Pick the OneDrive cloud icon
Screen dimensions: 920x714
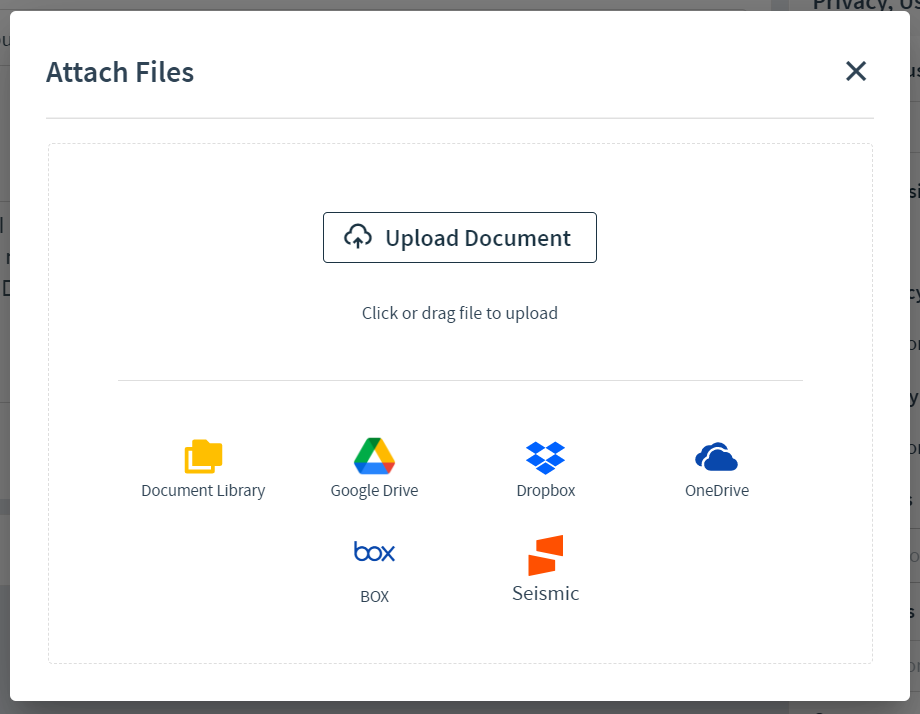point(716,457)
